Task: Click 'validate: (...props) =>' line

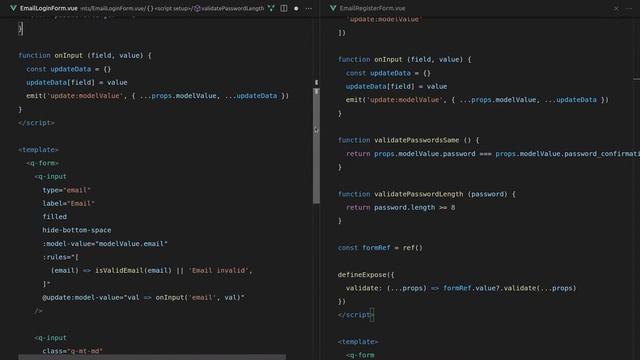Action: (461, 288)
